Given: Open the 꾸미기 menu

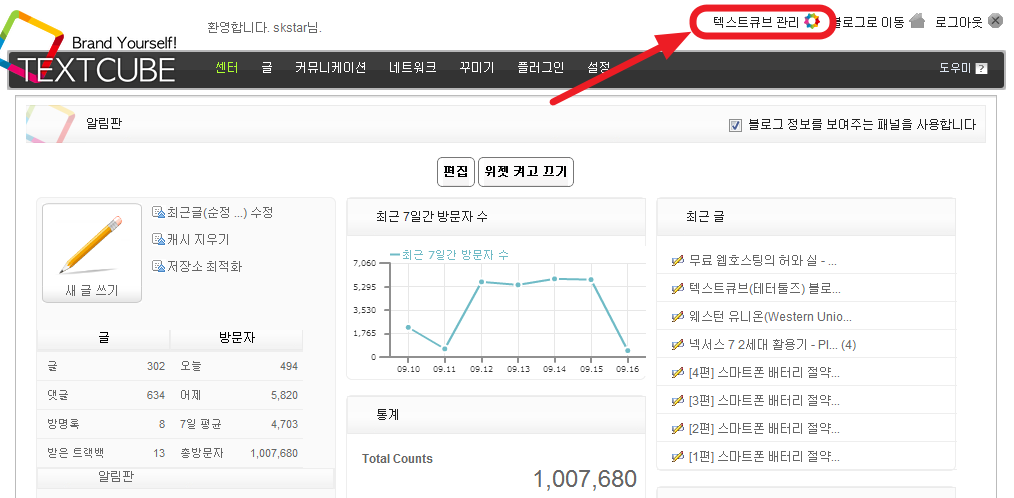Looking at the screenshot, I should click(477, 67).
